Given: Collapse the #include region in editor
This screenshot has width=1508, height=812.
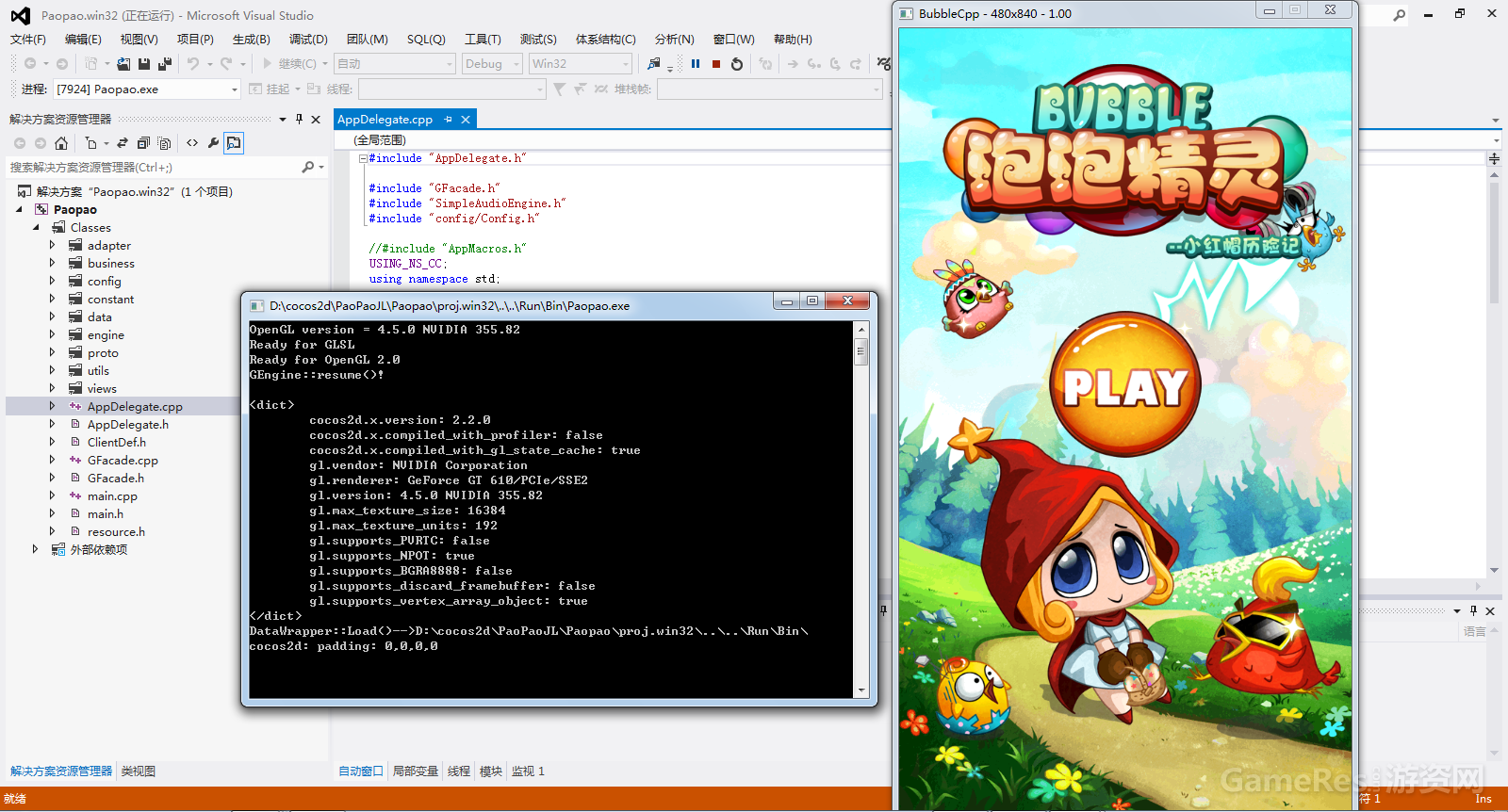Looking at the screenshot, I should 363,158.
